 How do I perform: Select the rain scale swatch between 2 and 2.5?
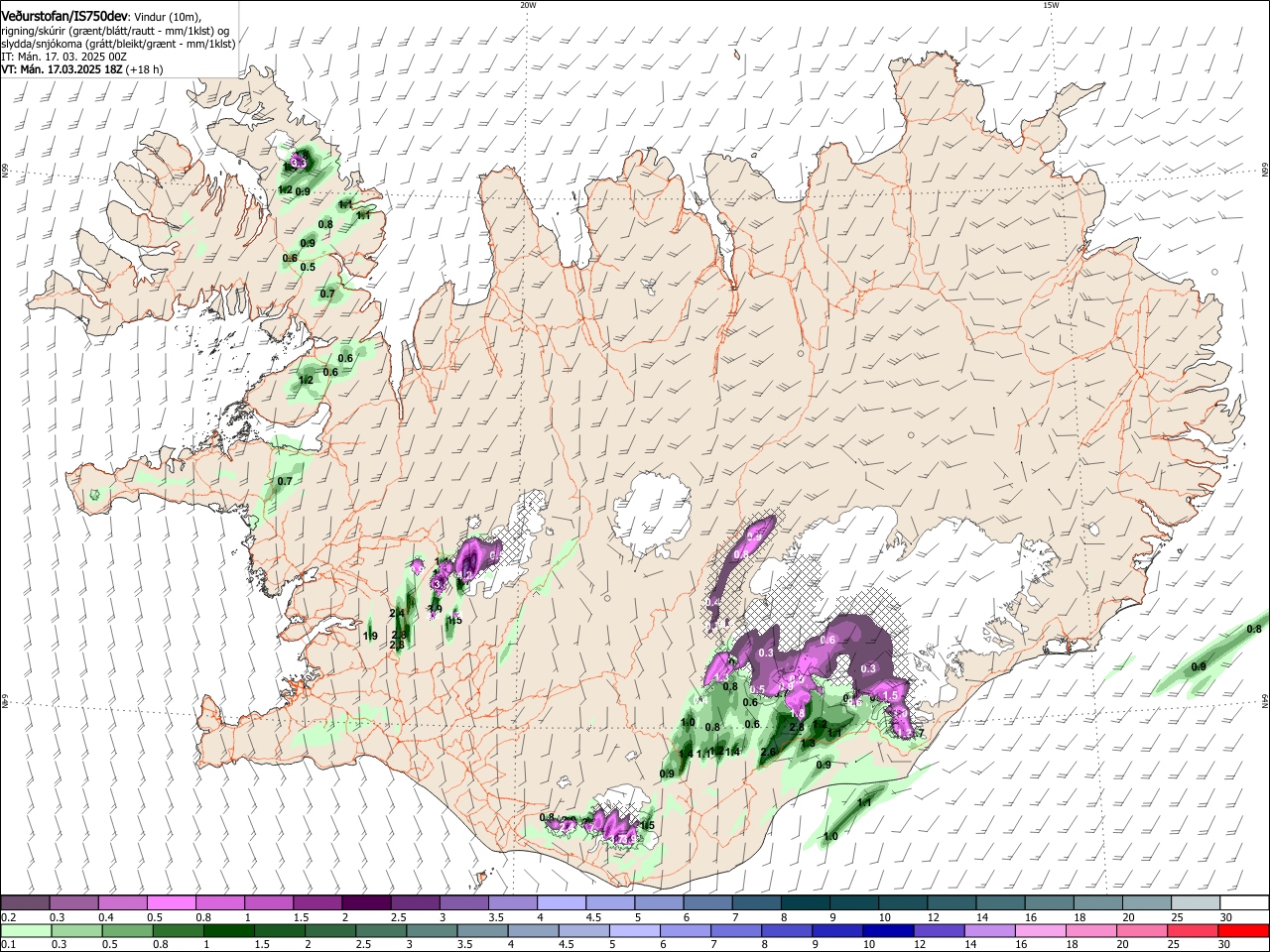(x=331, y=930)
